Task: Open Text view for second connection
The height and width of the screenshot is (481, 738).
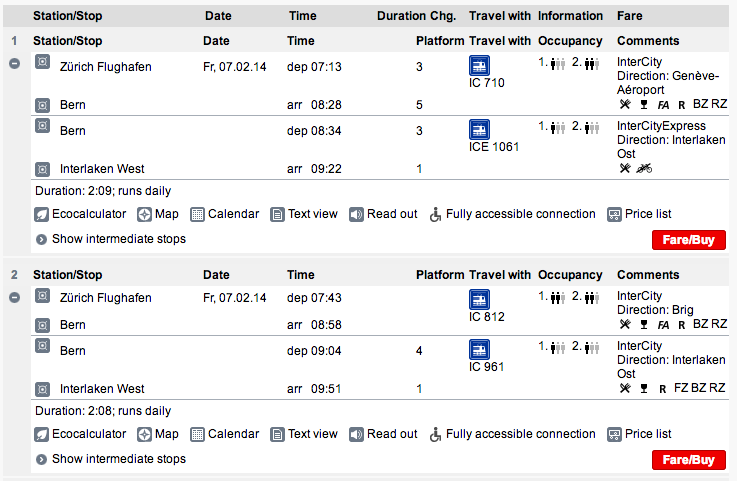Action: pos(304,434)
